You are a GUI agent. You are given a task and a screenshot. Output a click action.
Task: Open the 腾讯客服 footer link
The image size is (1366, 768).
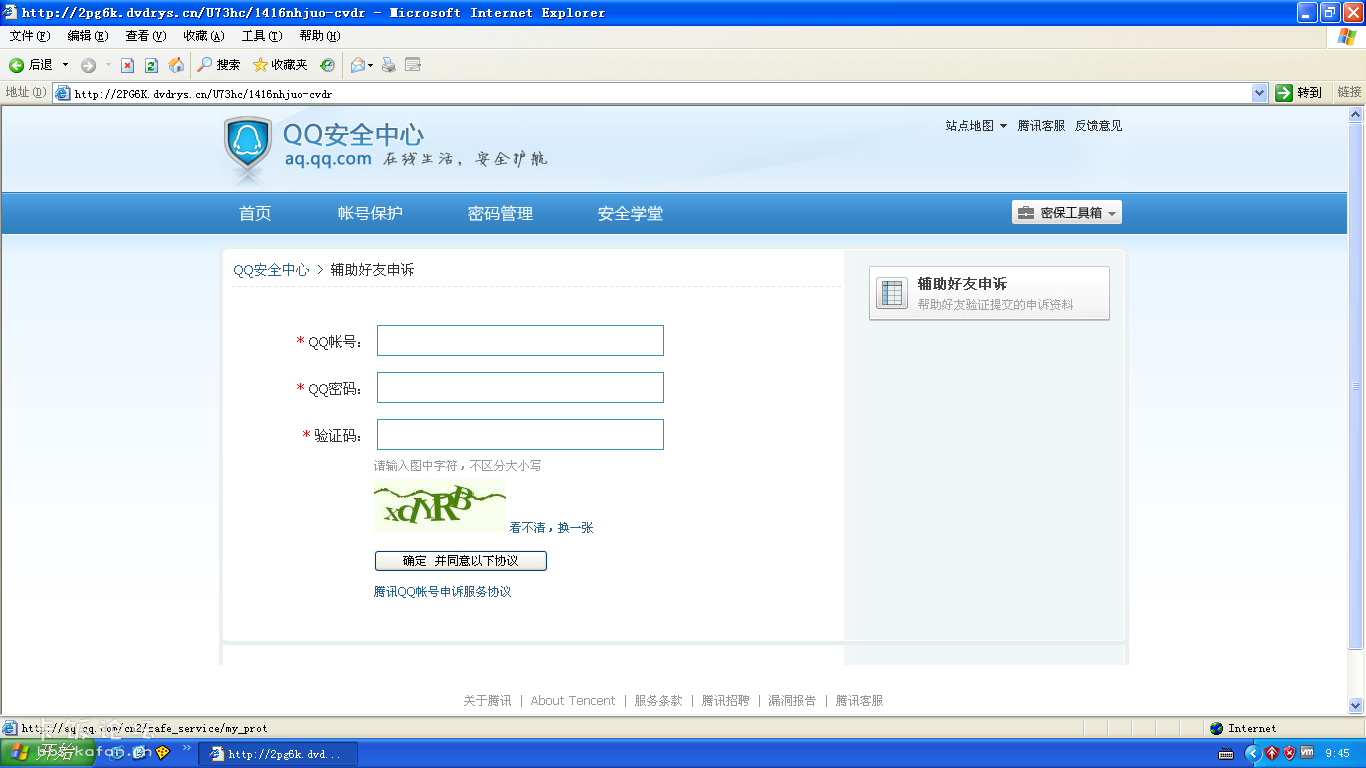[860, 701]
